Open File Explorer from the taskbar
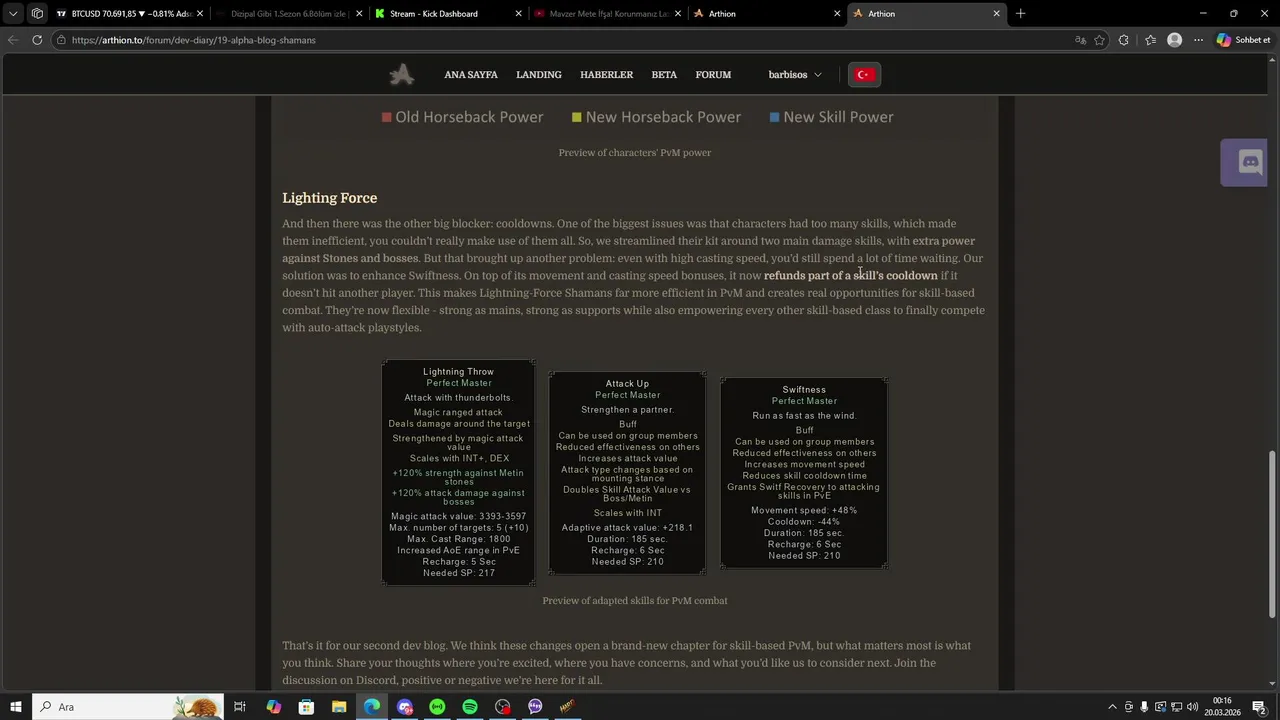1280x720 pixels. [339, 707]
